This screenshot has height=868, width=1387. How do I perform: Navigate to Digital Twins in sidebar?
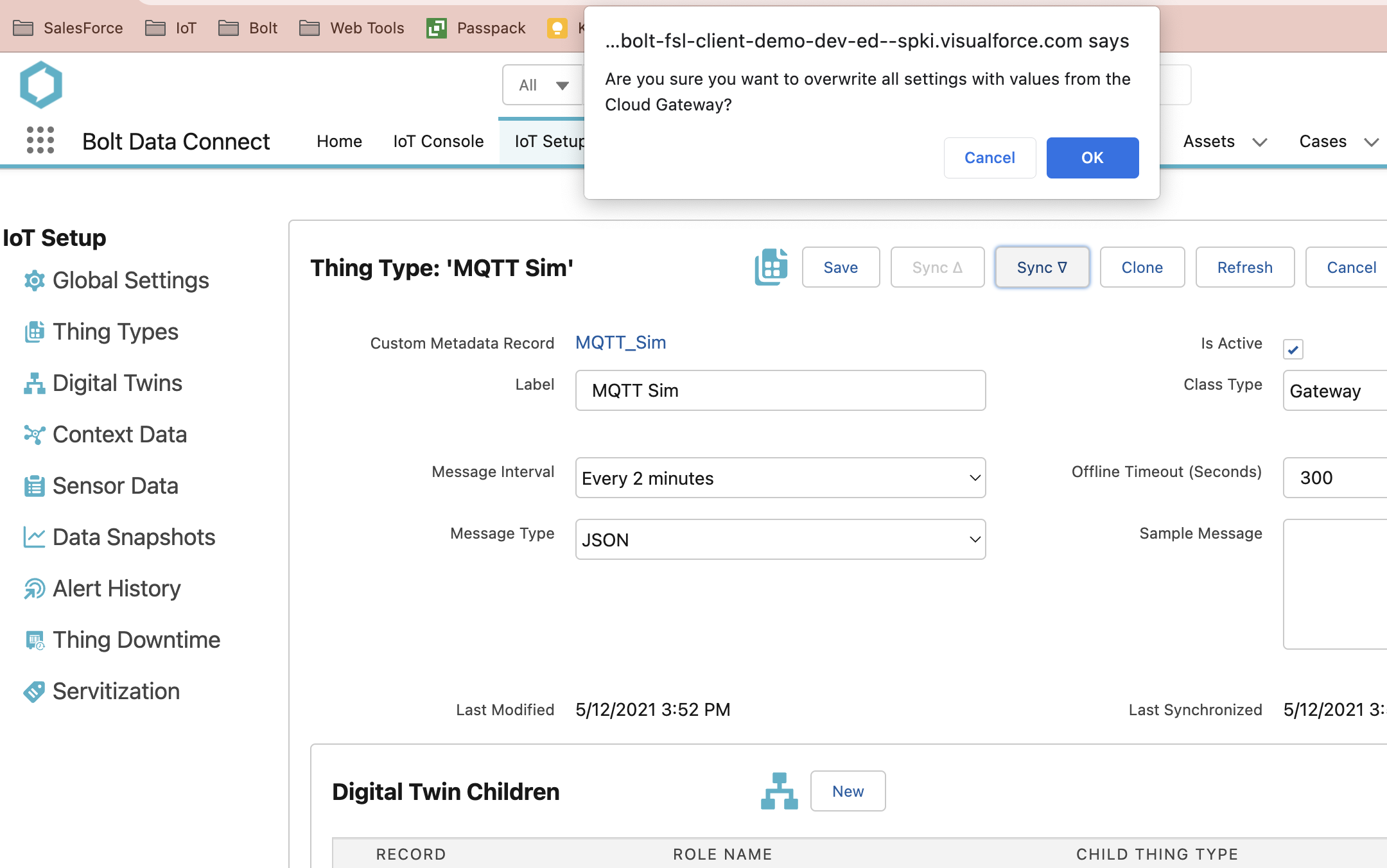[118, 383]
